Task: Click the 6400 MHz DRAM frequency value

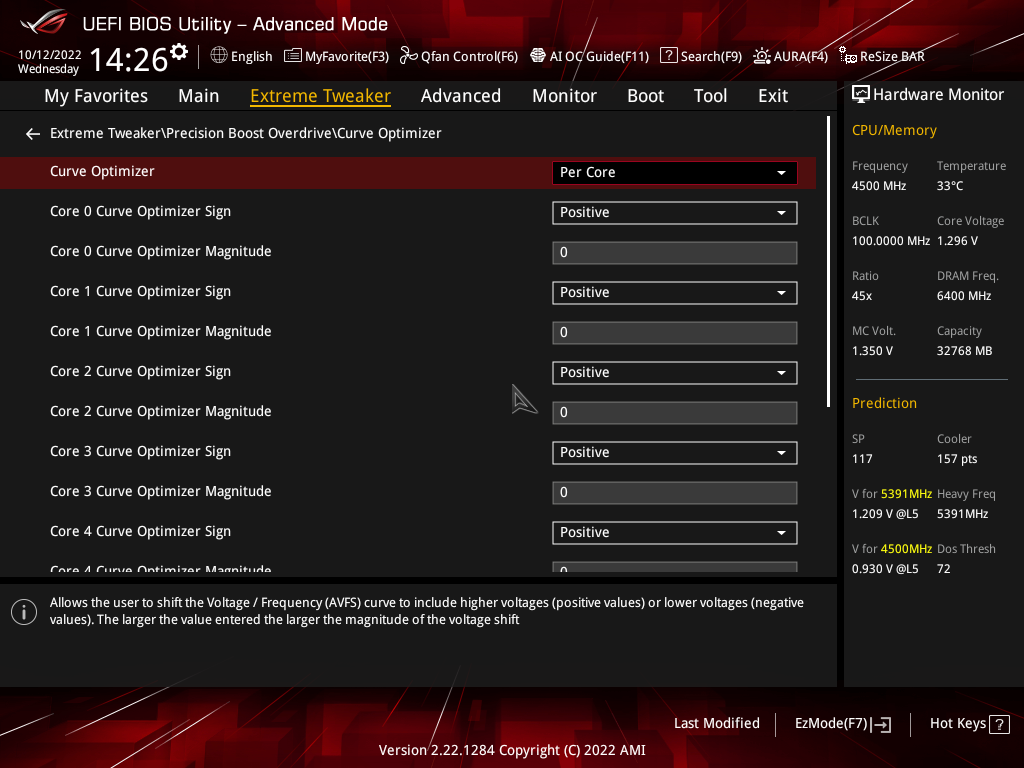Action: 964,296
